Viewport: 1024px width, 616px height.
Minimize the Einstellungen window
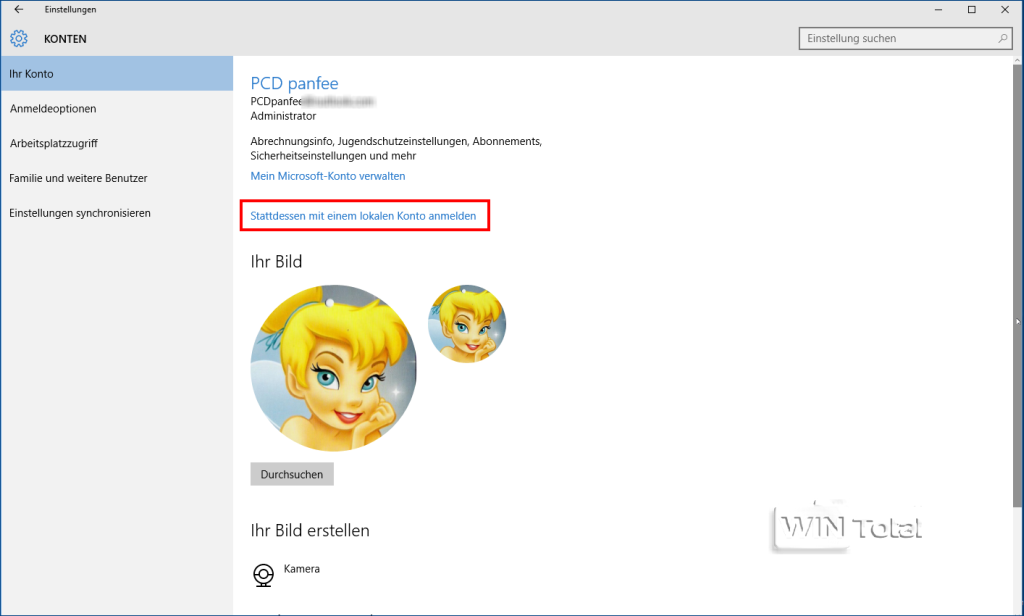(938, 9)
